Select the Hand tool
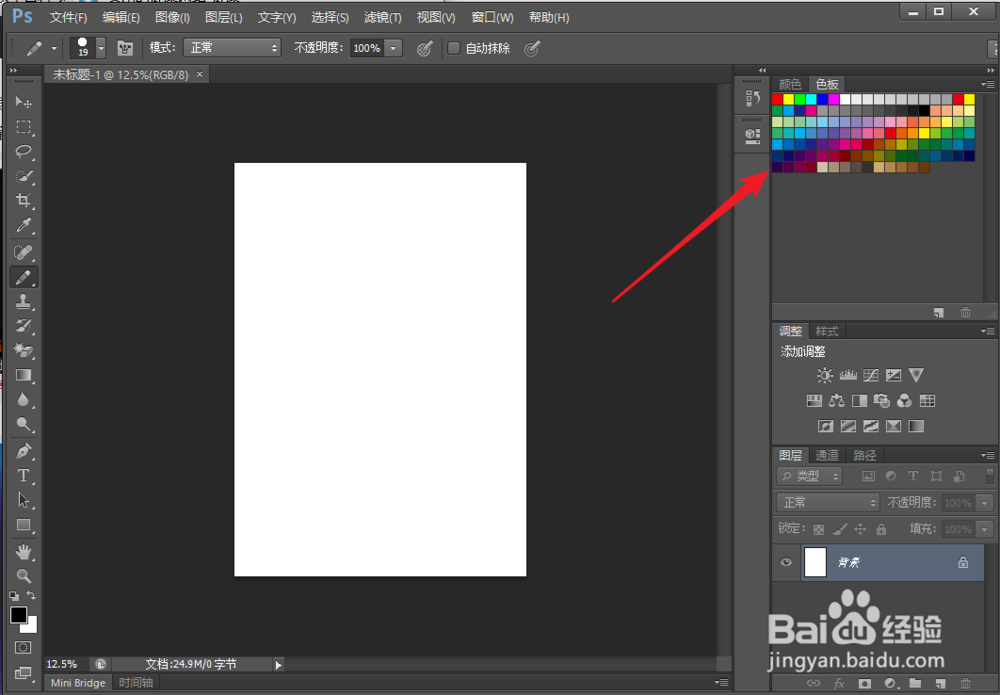 [x=24, y=552]
